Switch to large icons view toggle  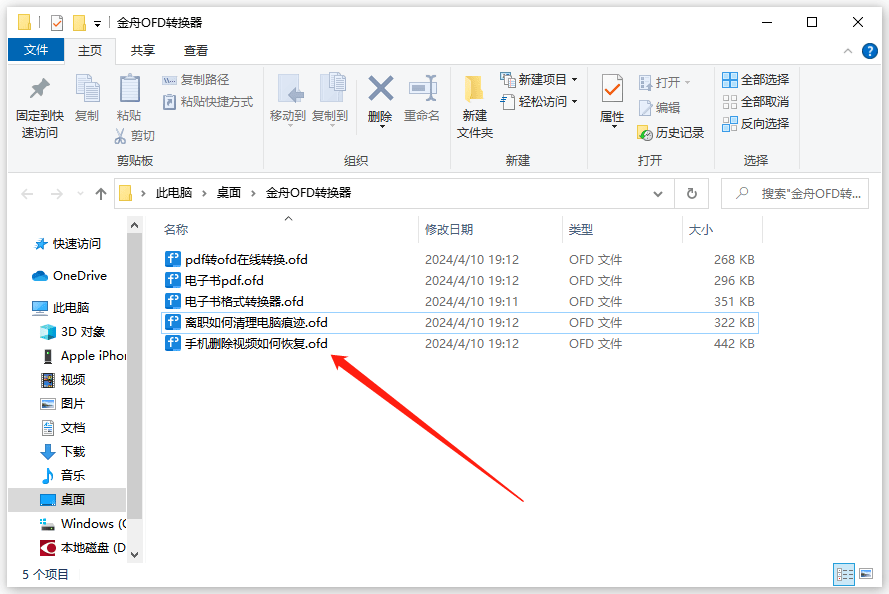pyautogui.click(x=867, y=573)
